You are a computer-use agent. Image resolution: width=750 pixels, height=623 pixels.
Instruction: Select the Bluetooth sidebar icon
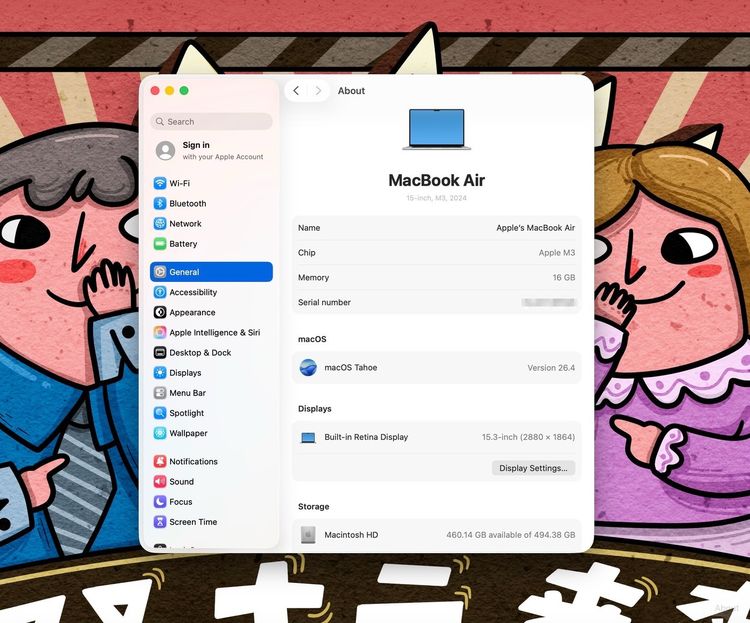pos(160,203)
